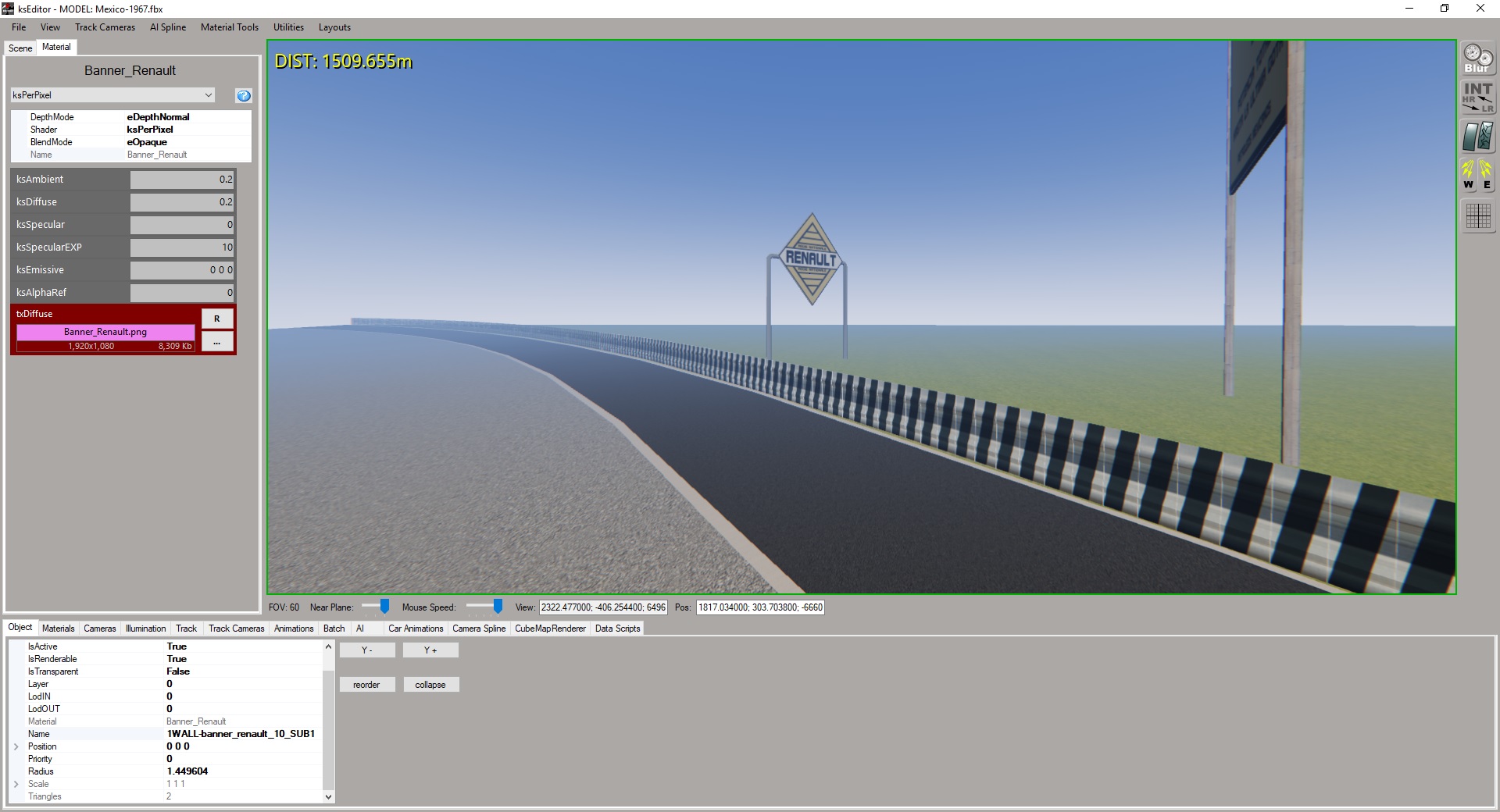The height and width of the screenshot is (812, 1500).
Task: Select the Material tab in side panel
Action: tap(56, 47)
